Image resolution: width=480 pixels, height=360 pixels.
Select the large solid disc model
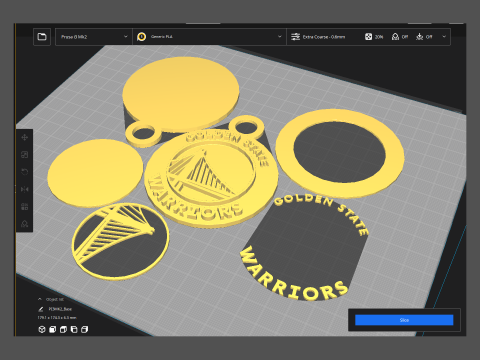pyautogui.click(x=181, y=93)
